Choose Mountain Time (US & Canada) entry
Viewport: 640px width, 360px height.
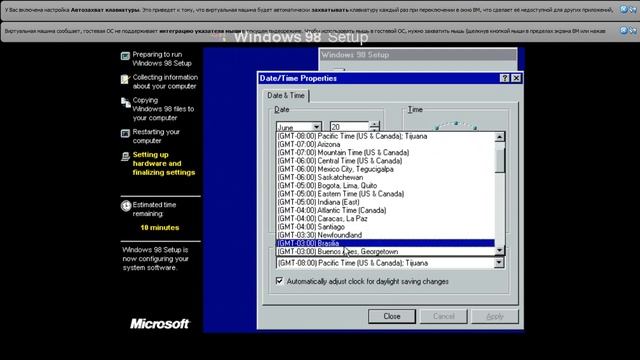click(385, 153)
